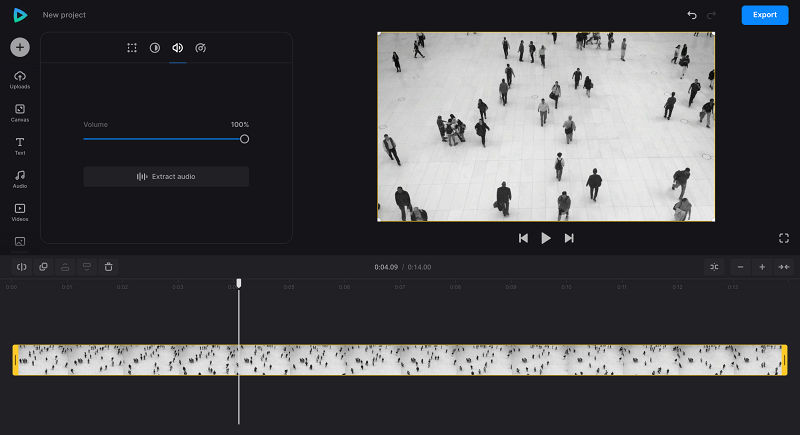Open the Text sidebar panel

20,146
